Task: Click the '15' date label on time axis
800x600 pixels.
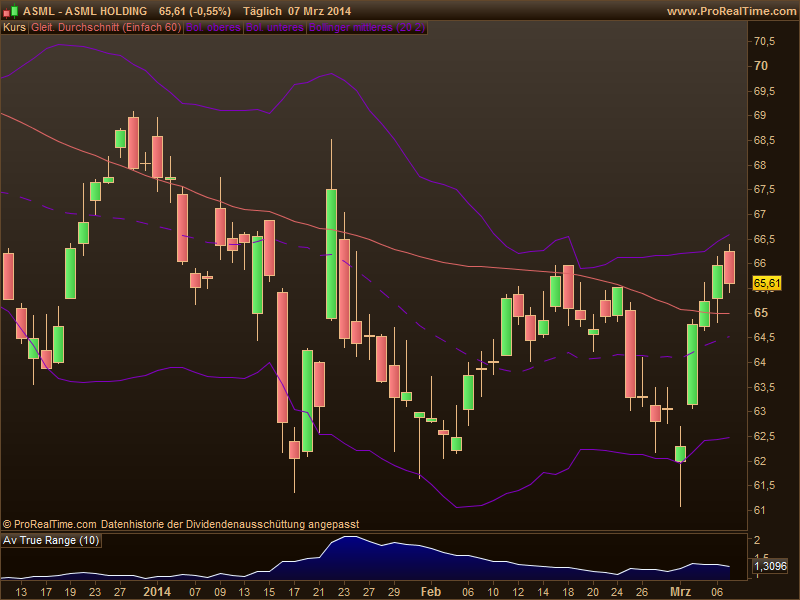Action: (269, 592)
